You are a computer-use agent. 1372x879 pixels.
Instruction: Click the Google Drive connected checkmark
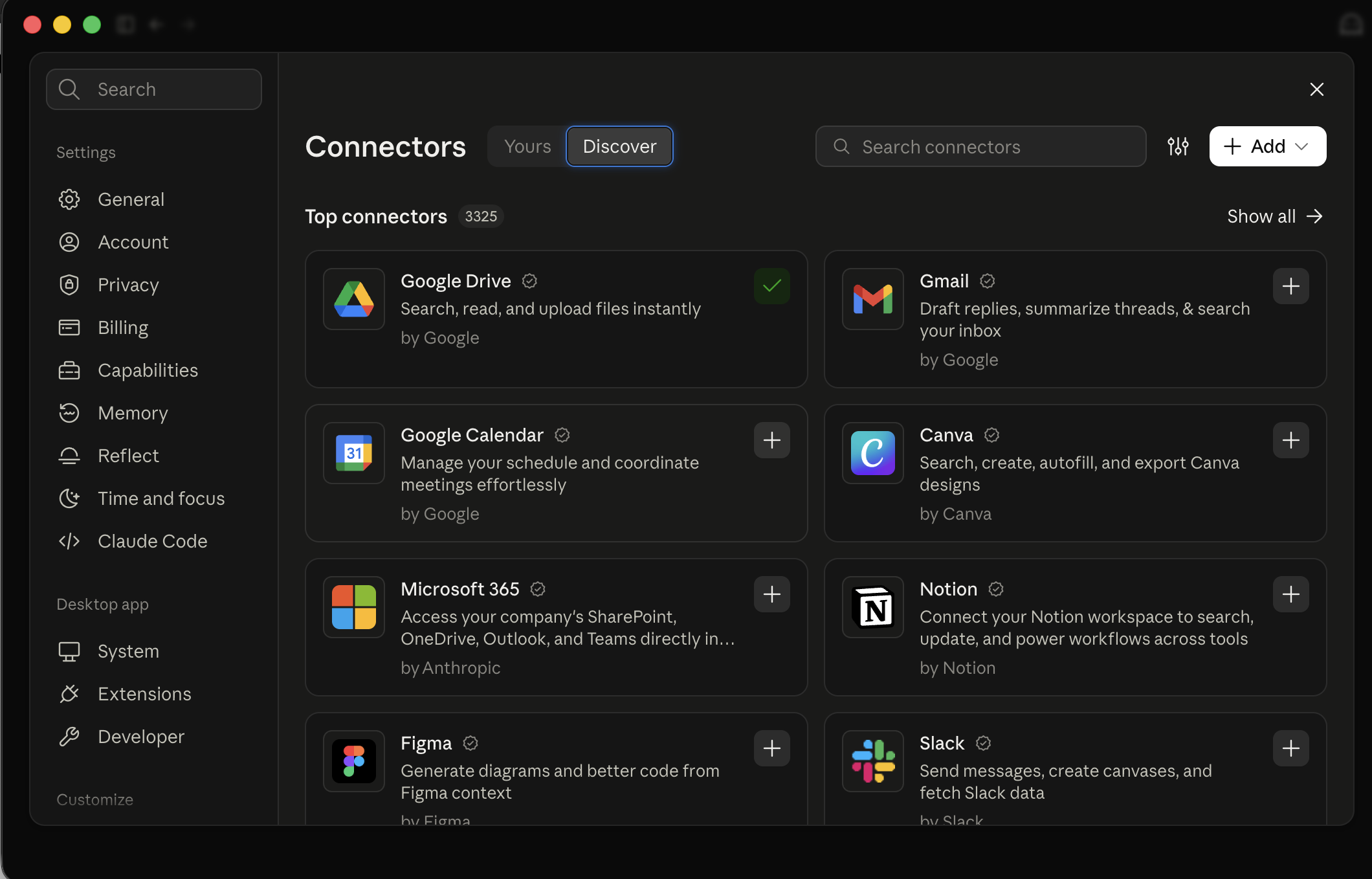(772, 286)
